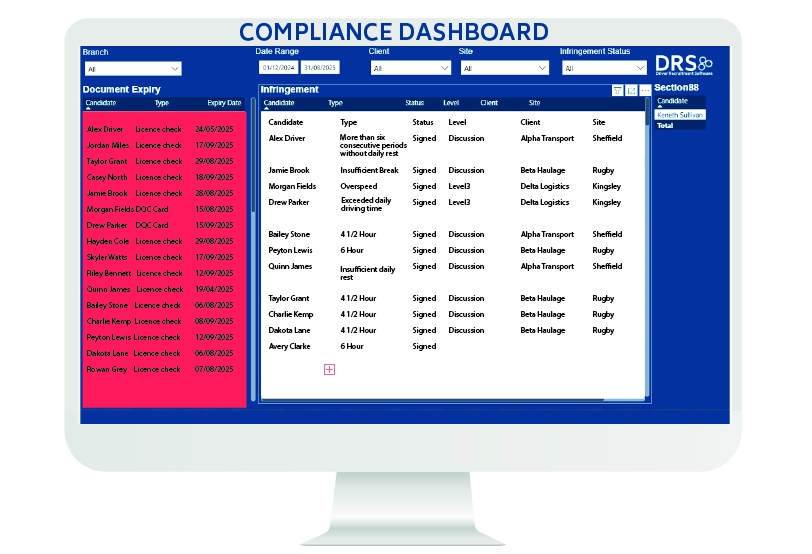This screenshot has width=812, height=554.
Task: Sort Infringement table by Status header
Action: 414,103
